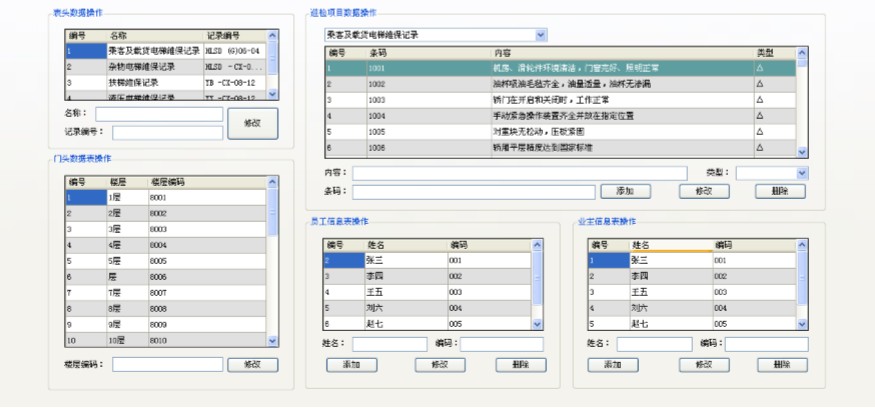Click 删除 button in 业主信息表操作 group
Screen dimensions: 875x408
tap(782, 365)
